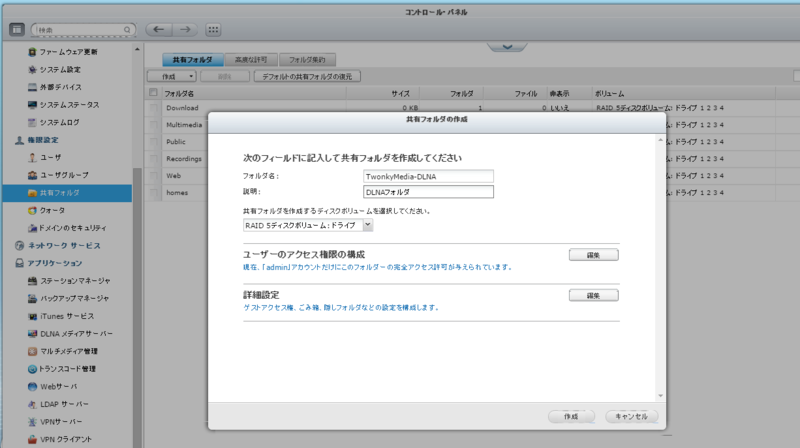Check the Download folder checkbox
The width and height of the screenshot is (800, 448).
click(x=153, y=108)
